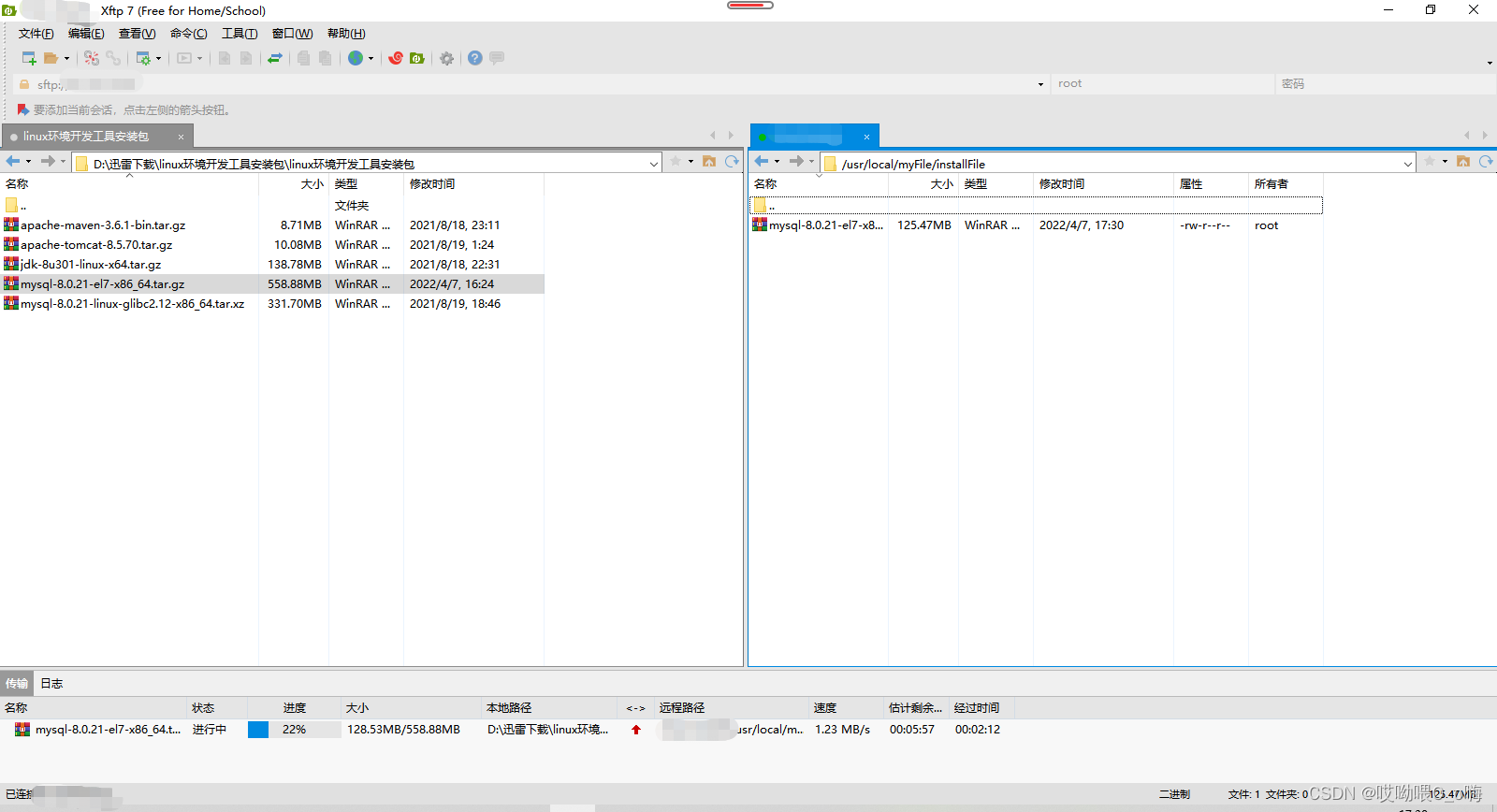
Task: Click the copy icon in the toolbar
Action: (303, 58)
